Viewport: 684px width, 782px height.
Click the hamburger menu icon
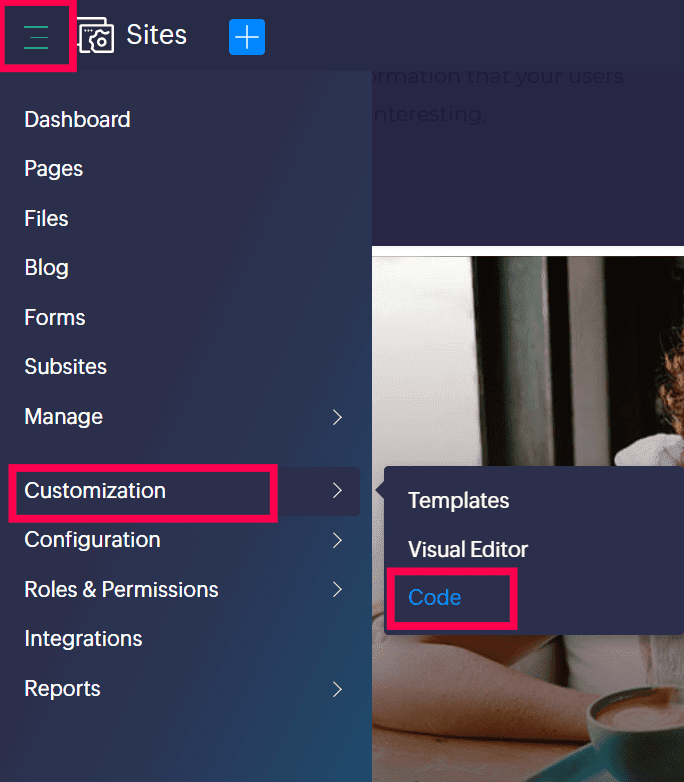(x=37, y=37)
